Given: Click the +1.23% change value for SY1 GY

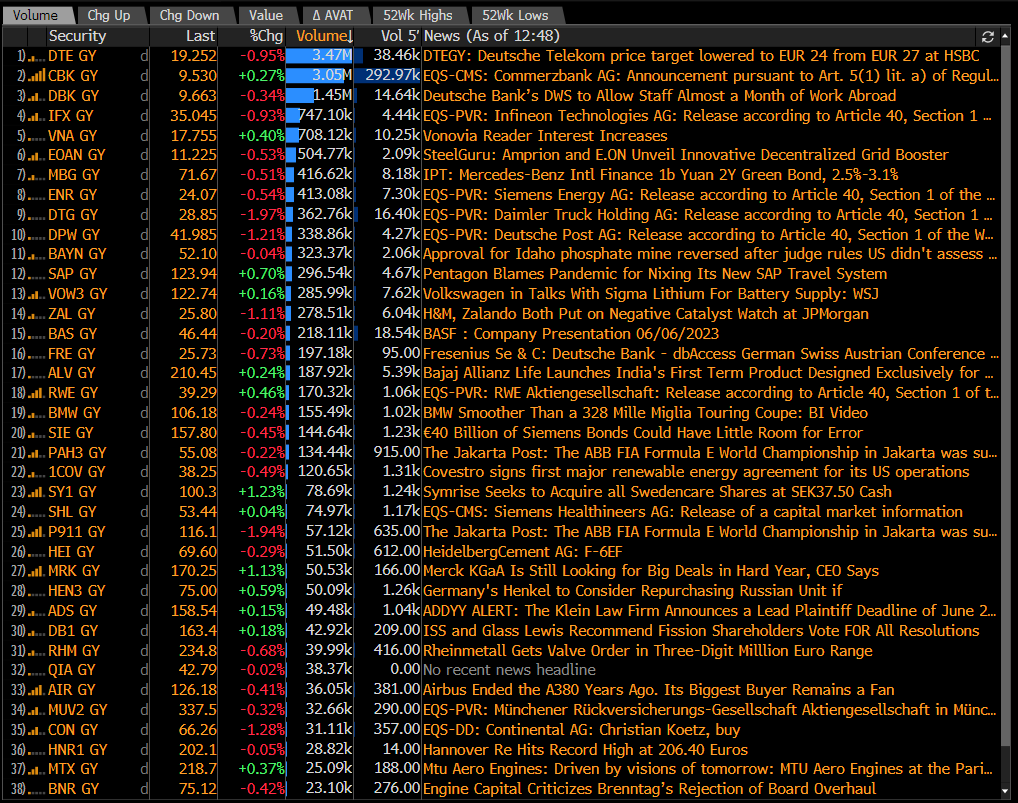Looking at the screenshot, I should click(262, 492).
